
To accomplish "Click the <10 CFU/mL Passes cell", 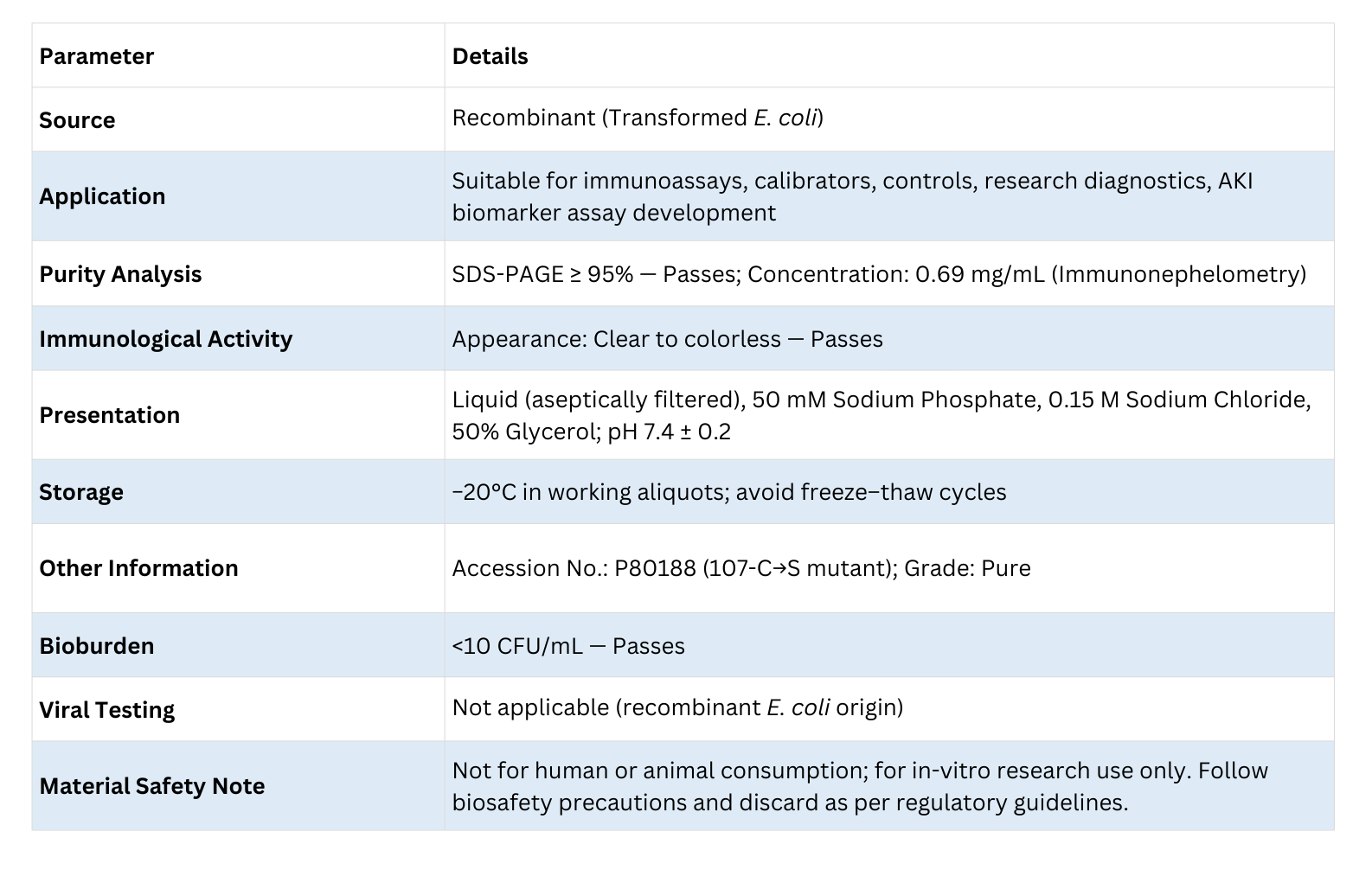I will coord(567,646).
